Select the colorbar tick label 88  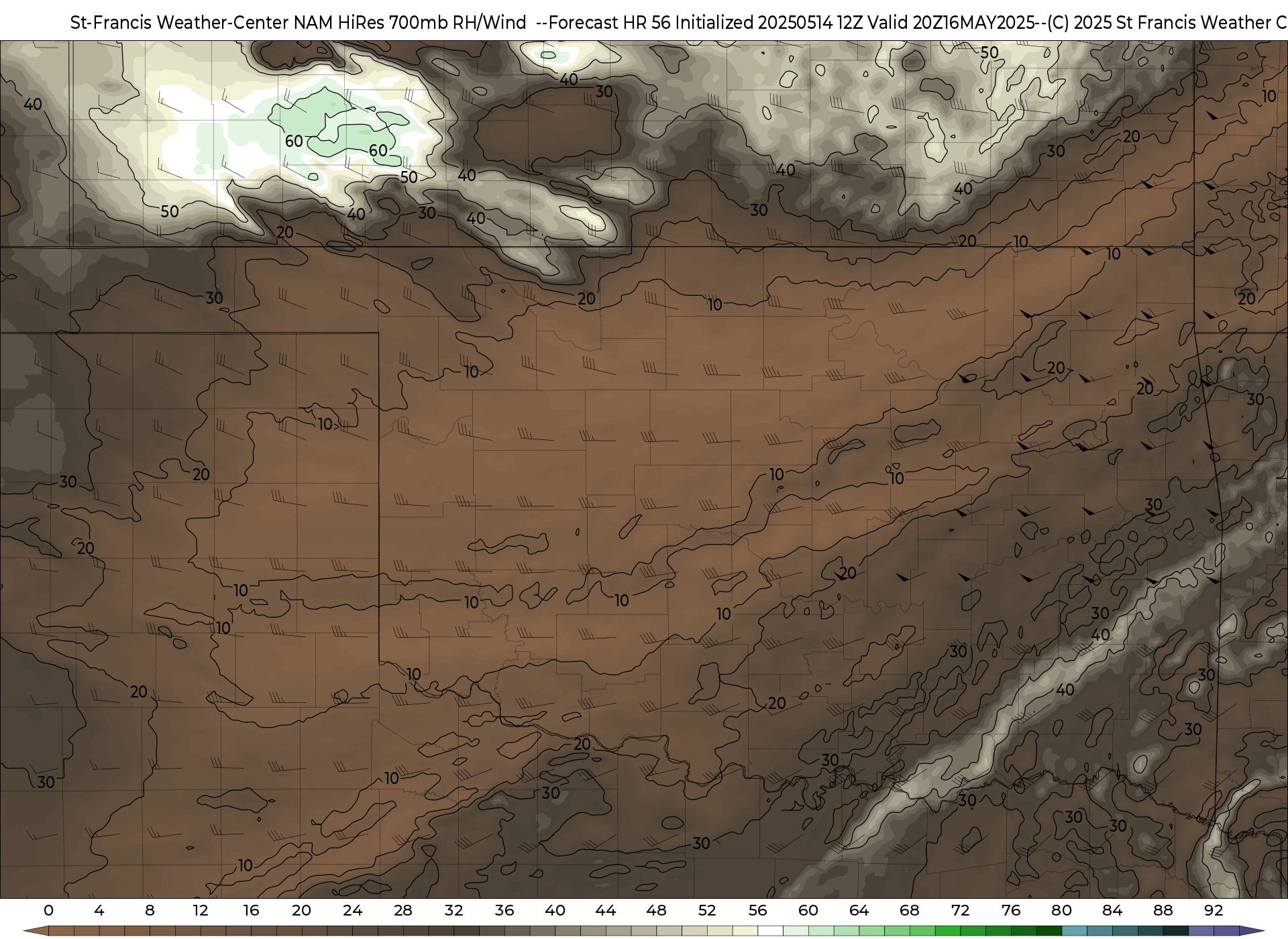click(1163, 910)
